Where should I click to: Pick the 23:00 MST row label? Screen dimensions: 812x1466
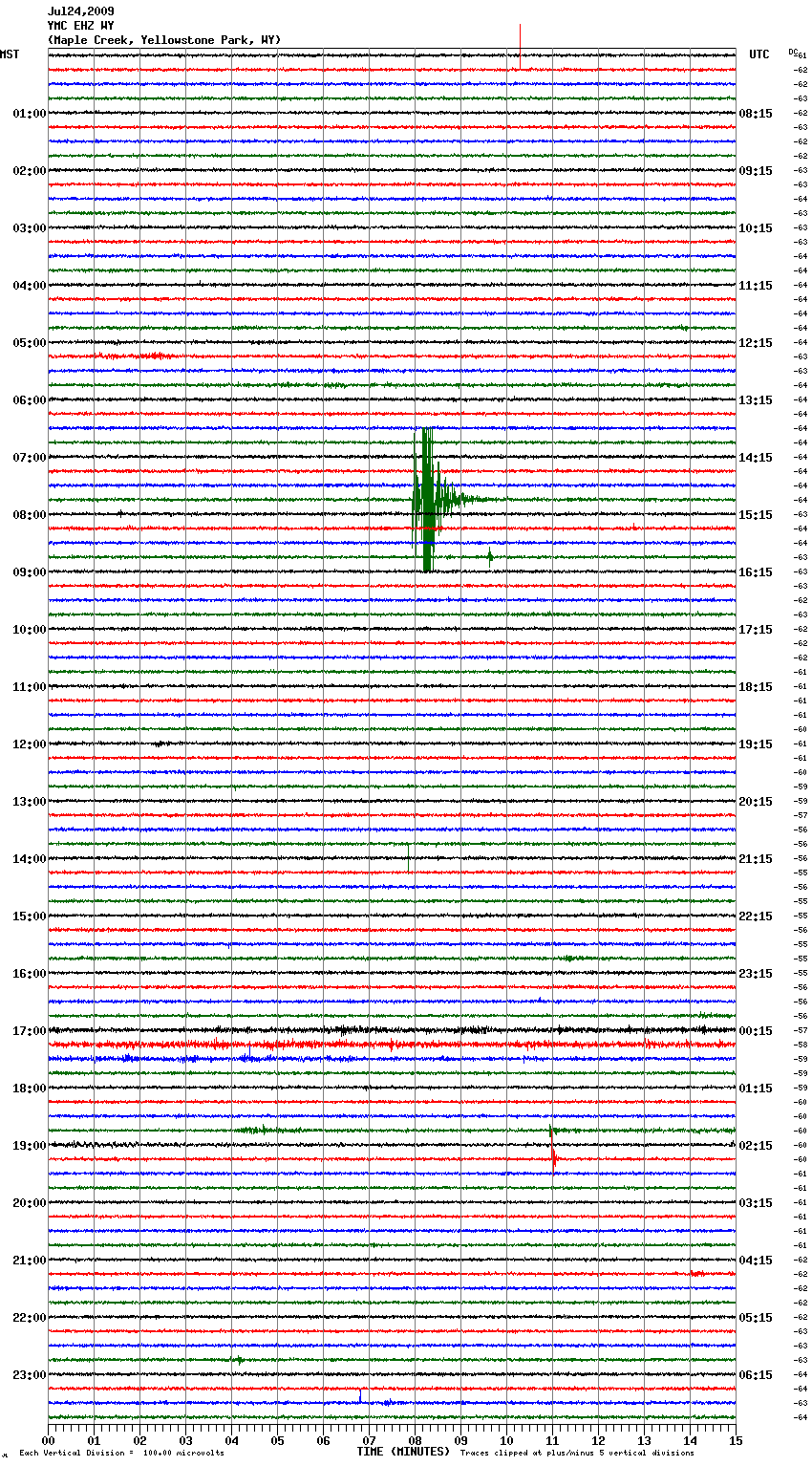coord(30,1375)
